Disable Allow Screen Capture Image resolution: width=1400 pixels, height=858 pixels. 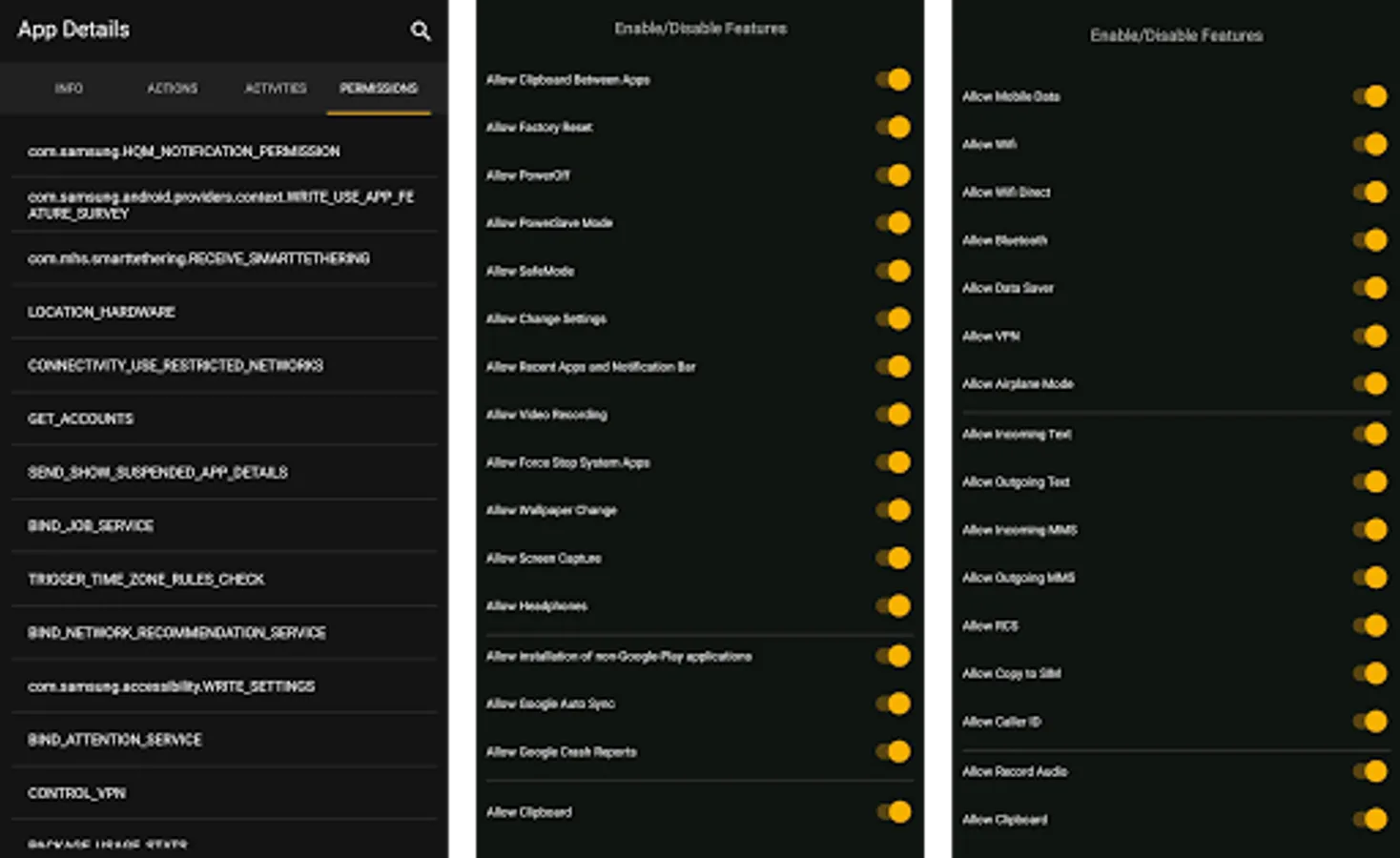pos(895,558)
